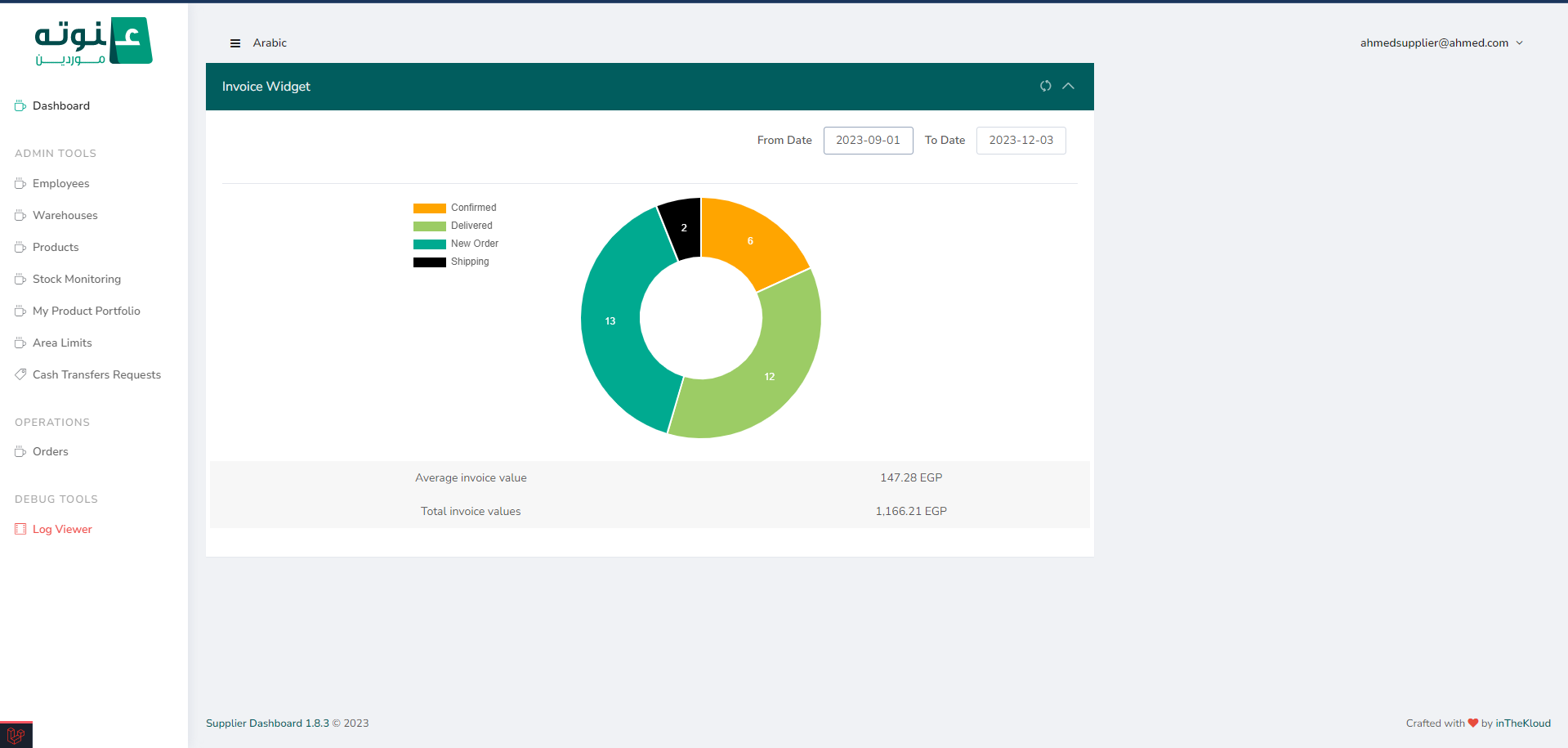The width and height of the screenshot is (1568, 748).
Task: Open the debug bar Laravel icon
Action: (16, 735)
